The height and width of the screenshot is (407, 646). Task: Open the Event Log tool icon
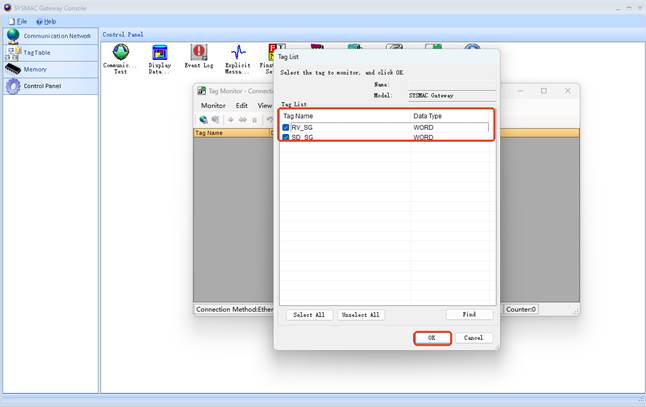[x=199, y=56]
